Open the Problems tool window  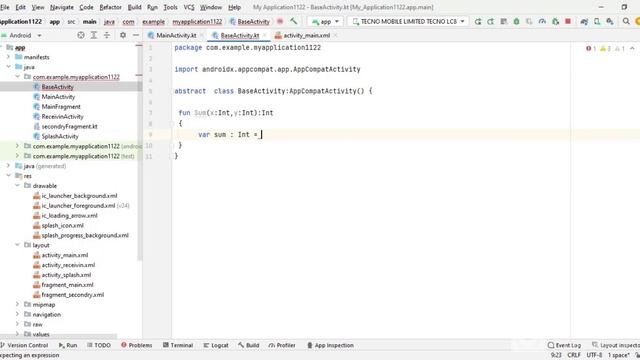click(x=136, y=345)
